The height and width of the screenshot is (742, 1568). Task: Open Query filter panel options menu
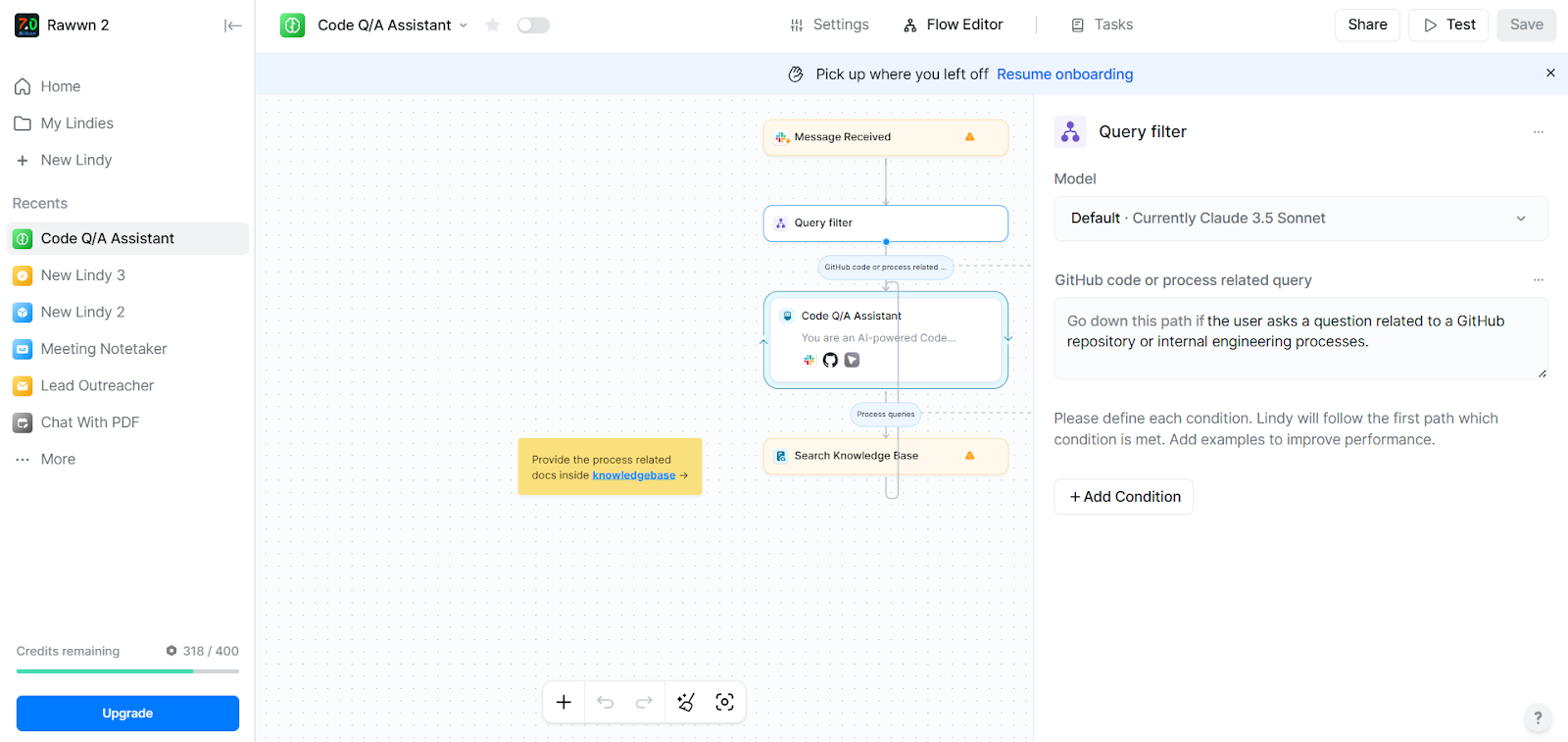[1539, 131]
